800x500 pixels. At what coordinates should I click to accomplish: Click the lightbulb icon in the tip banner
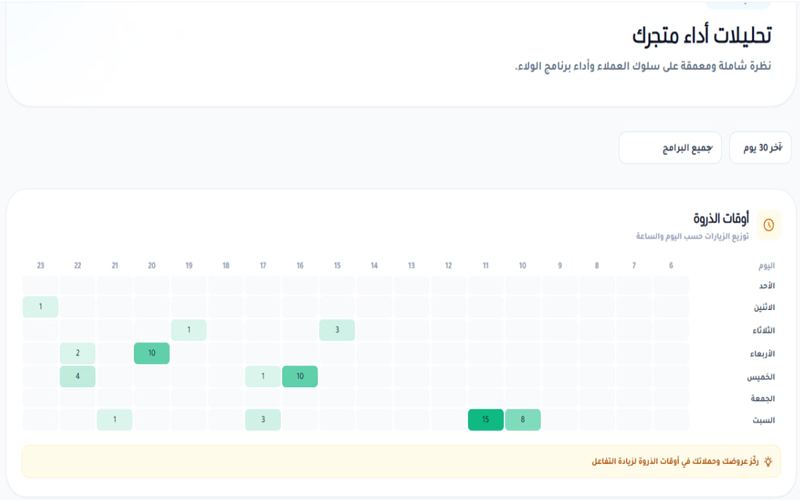click(768, 462)
